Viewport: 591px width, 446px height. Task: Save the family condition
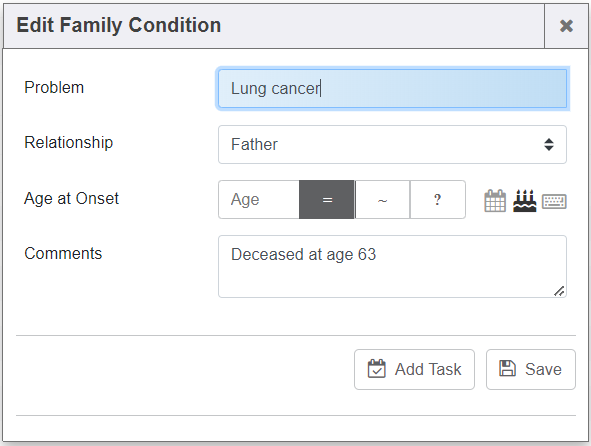click(531, 369)
